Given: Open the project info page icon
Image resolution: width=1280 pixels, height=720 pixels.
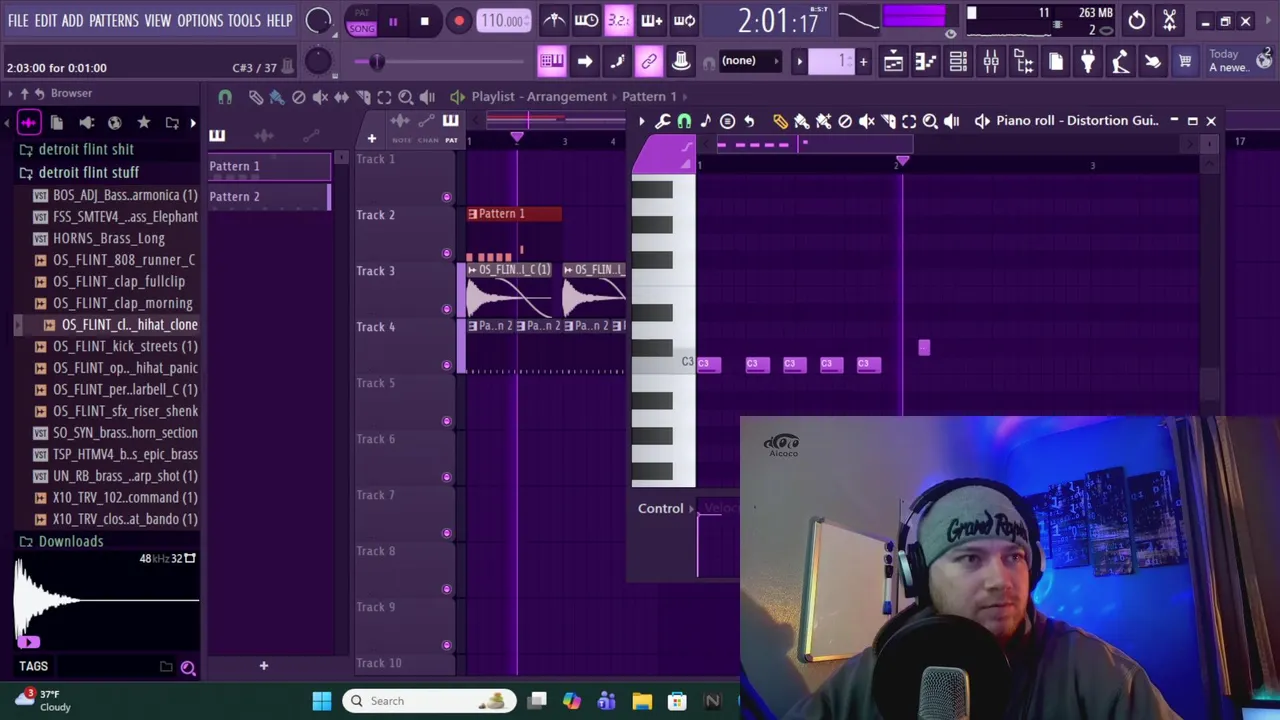Looking at the screenshot, I should click(x=1056, y=62).
